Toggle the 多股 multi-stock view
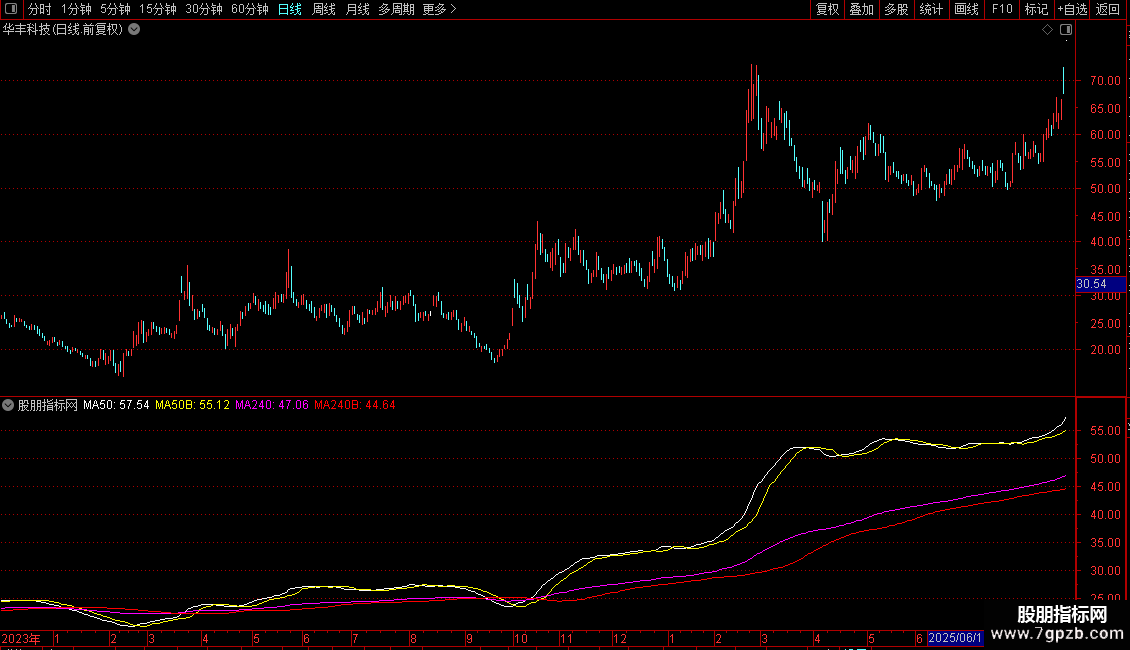 pos(896,9)
